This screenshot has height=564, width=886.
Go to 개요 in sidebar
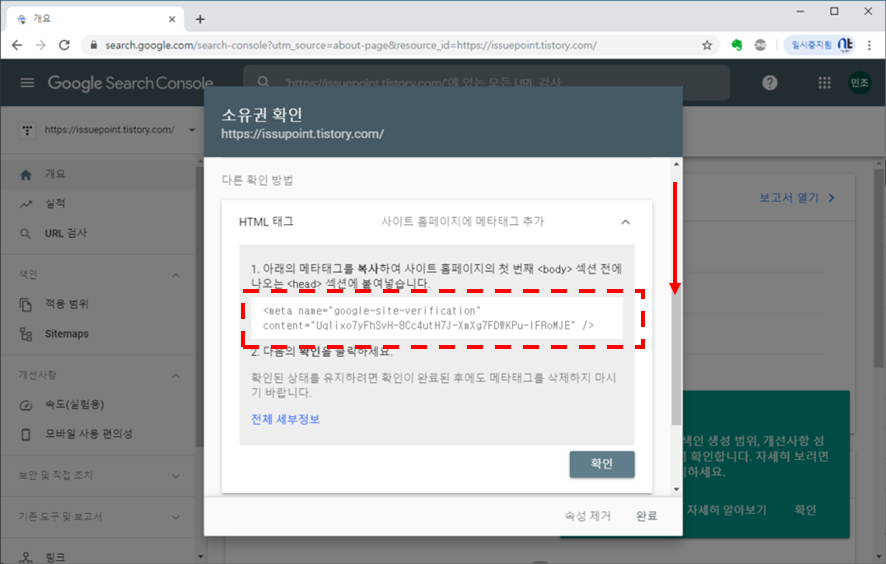(97, 174)
